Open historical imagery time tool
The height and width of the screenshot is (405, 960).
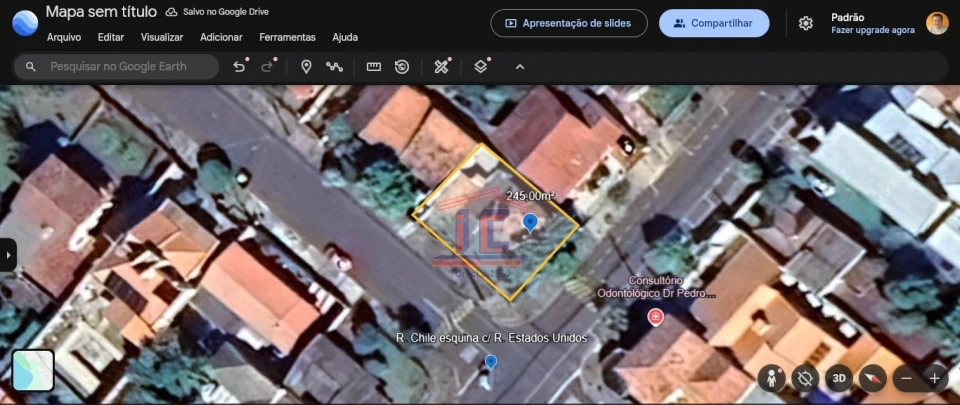point(402,67)
